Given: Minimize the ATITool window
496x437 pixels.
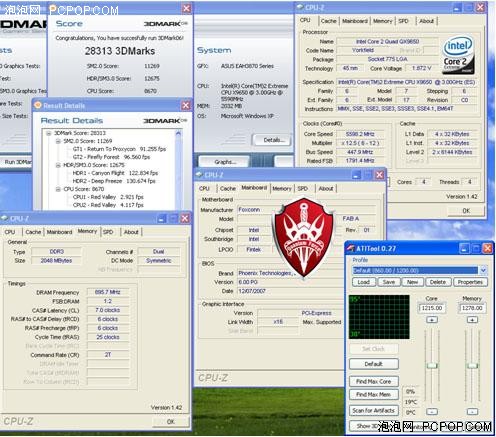Looking at the screenshot, I should 465,248.
